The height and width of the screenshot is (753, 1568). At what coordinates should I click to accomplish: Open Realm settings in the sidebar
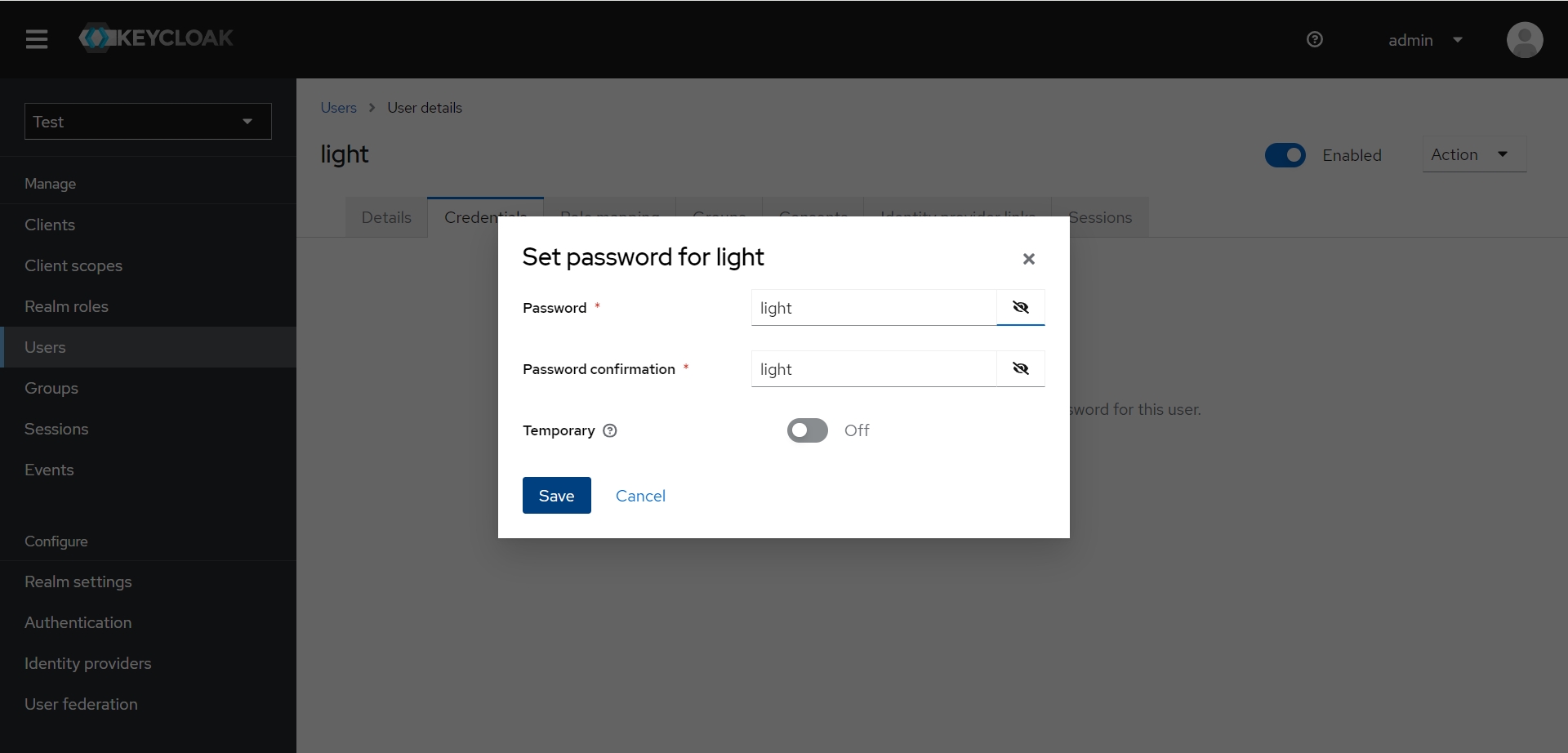pos(78,581)
